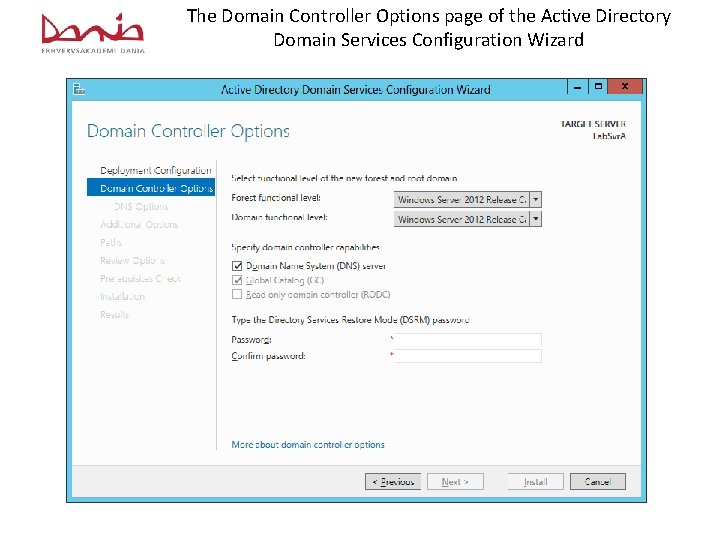Viewport: 720px width, 540px height.
Task: Close the Configuration Wizard window
Action: click(x=625, y=86)
